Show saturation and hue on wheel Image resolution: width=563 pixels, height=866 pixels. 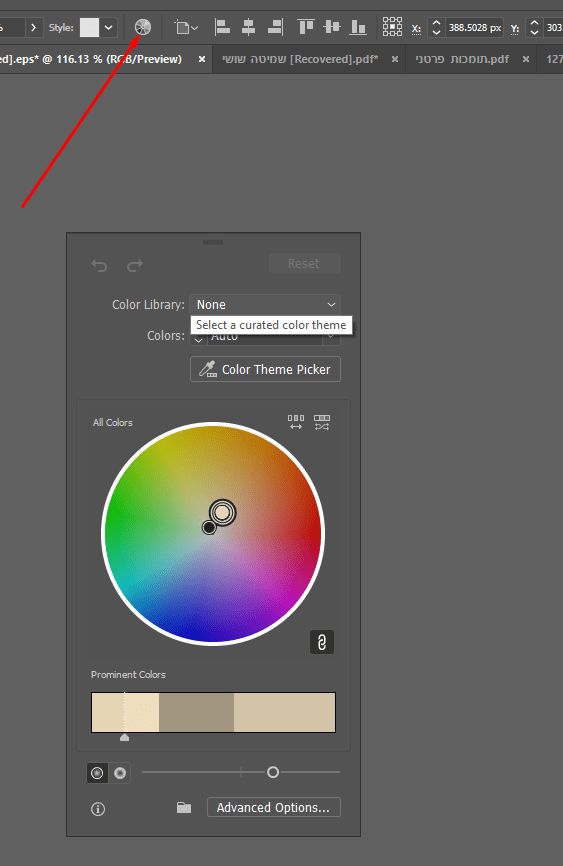[x=97, y=773]
